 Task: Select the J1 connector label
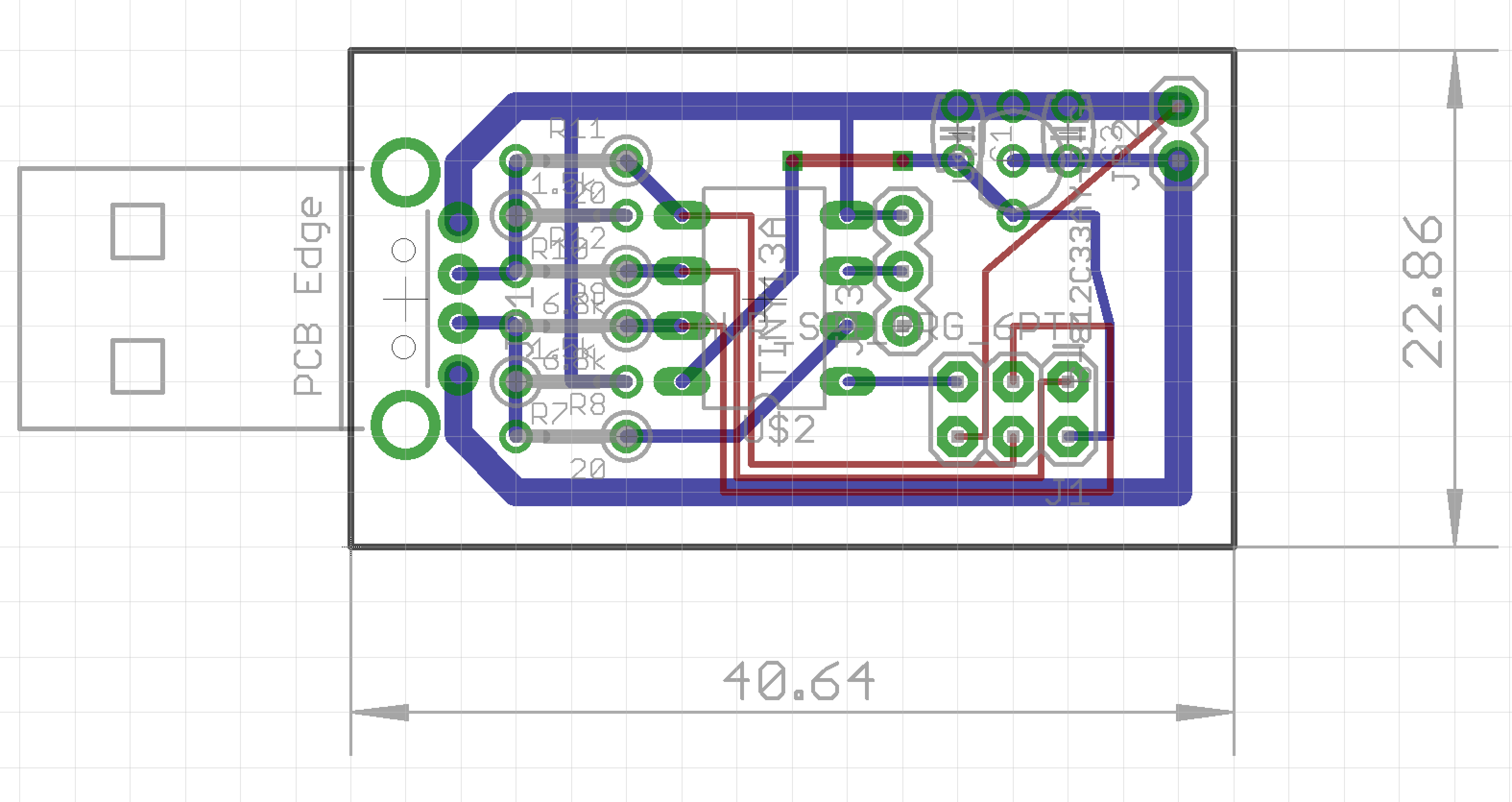click(x=1068, y=492)
